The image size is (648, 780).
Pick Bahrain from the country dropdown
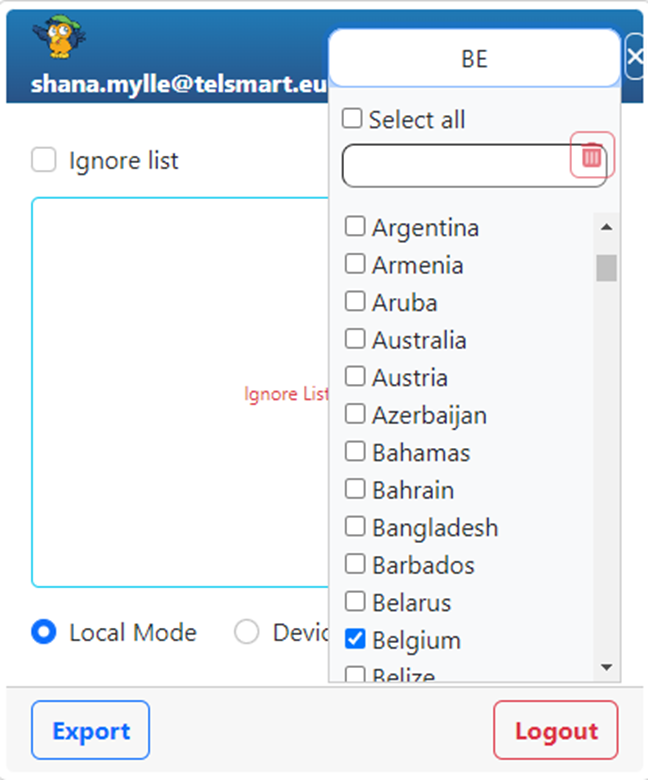pyautogui.click(x=355, y=489)
